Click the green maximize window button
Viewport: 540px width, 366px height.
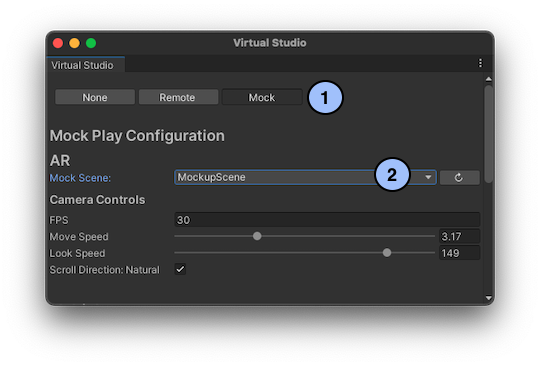(x=91, y=43)
